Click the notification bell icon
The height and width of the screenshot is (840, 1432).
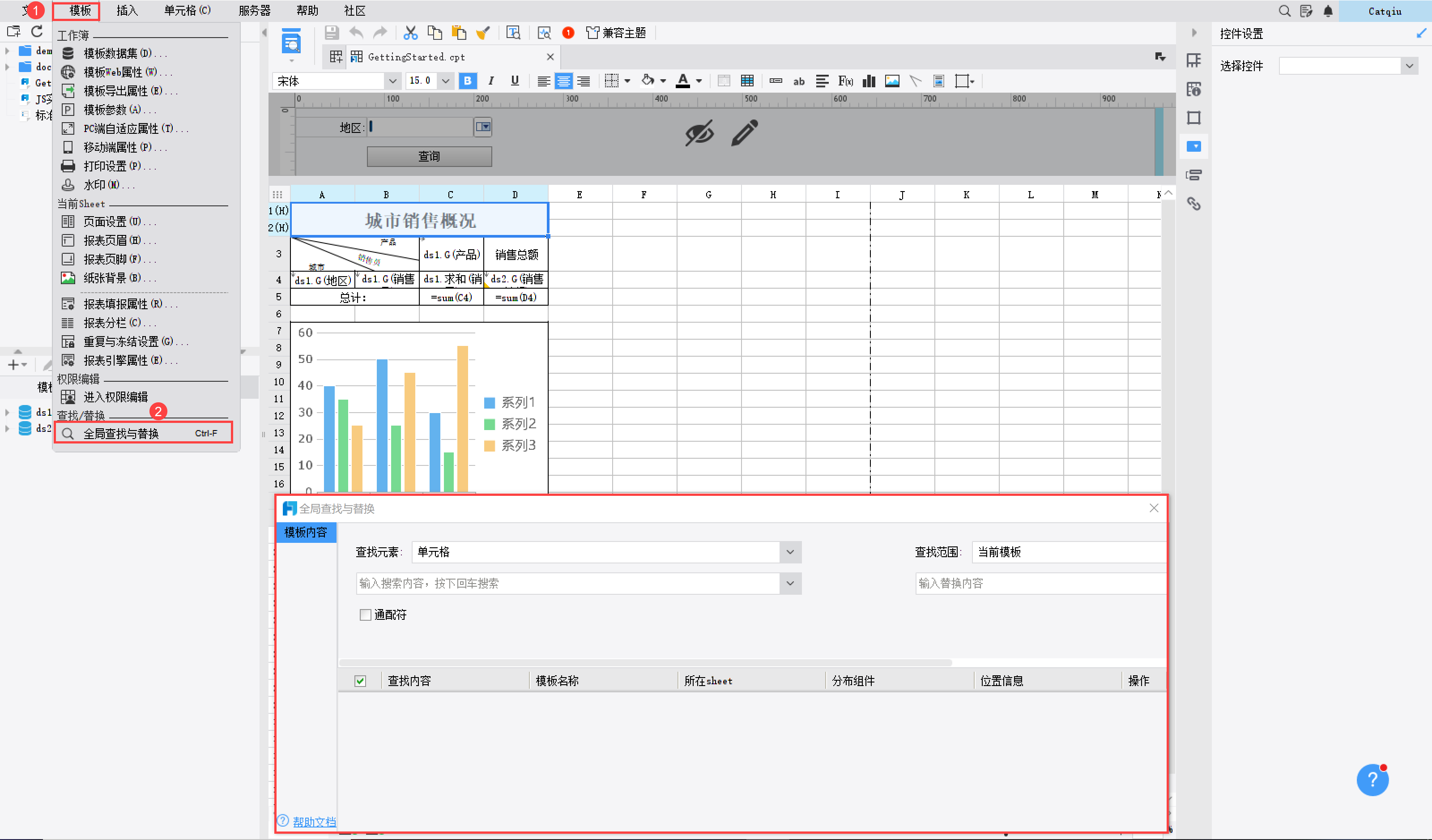pyautogui.click(x=1327, y=11)
